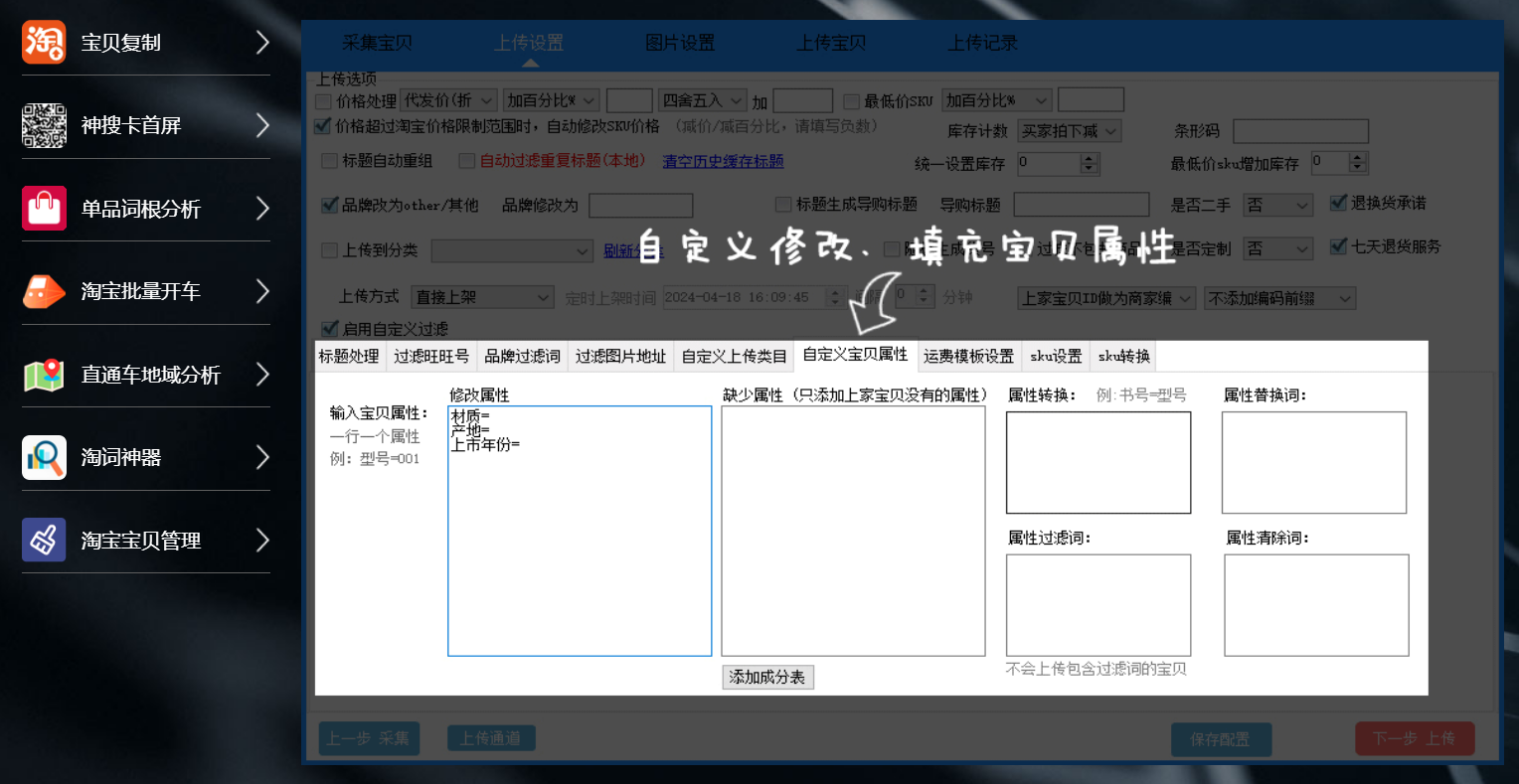Toggle 自动过滤重复标题(本地) checkbox
The height and width of the screenshot is (784, 1519).
pyautogui.click(x=466, y=161)
